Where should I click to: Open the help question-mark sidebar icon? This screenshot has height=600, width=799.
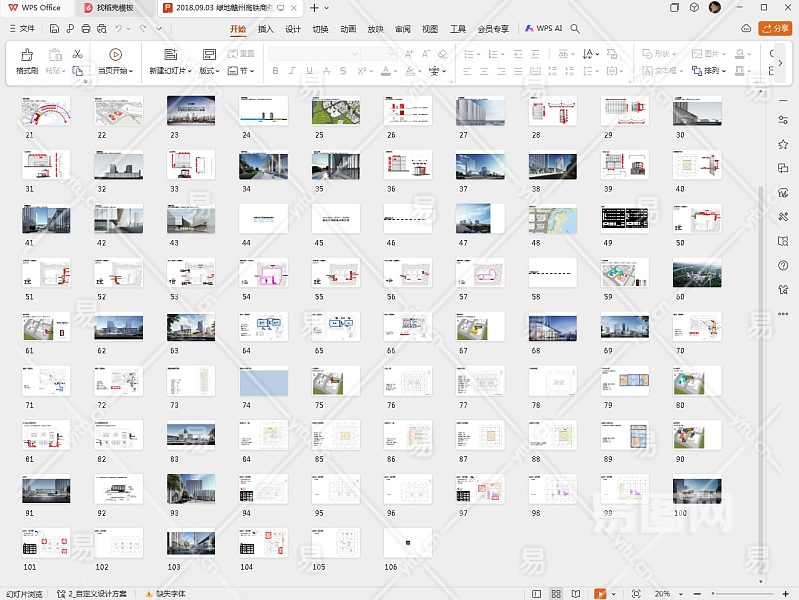pos(782,265)
